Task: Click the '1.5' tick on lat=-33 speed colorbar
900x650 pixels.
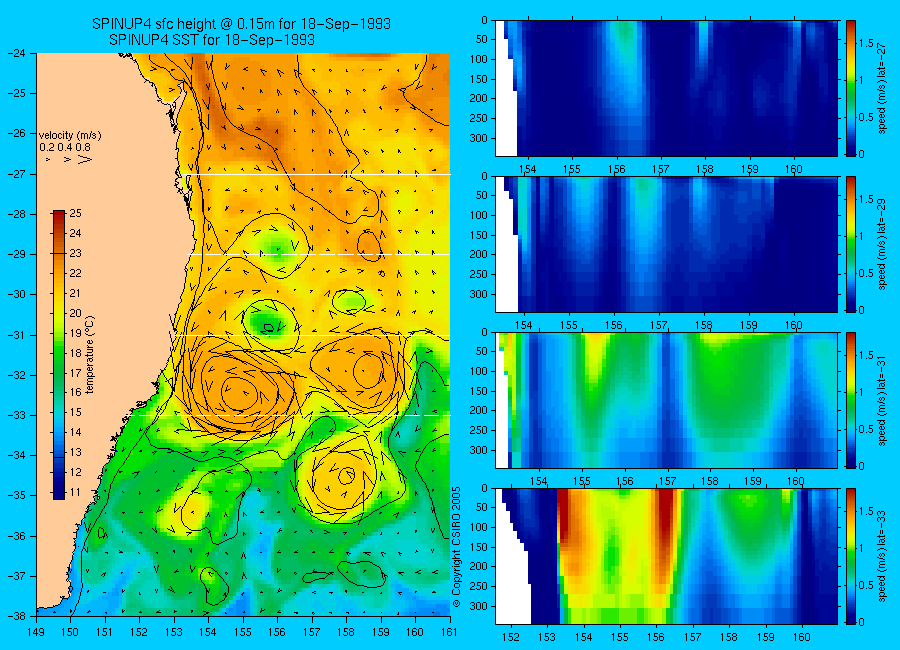Action: click(866, 511)
